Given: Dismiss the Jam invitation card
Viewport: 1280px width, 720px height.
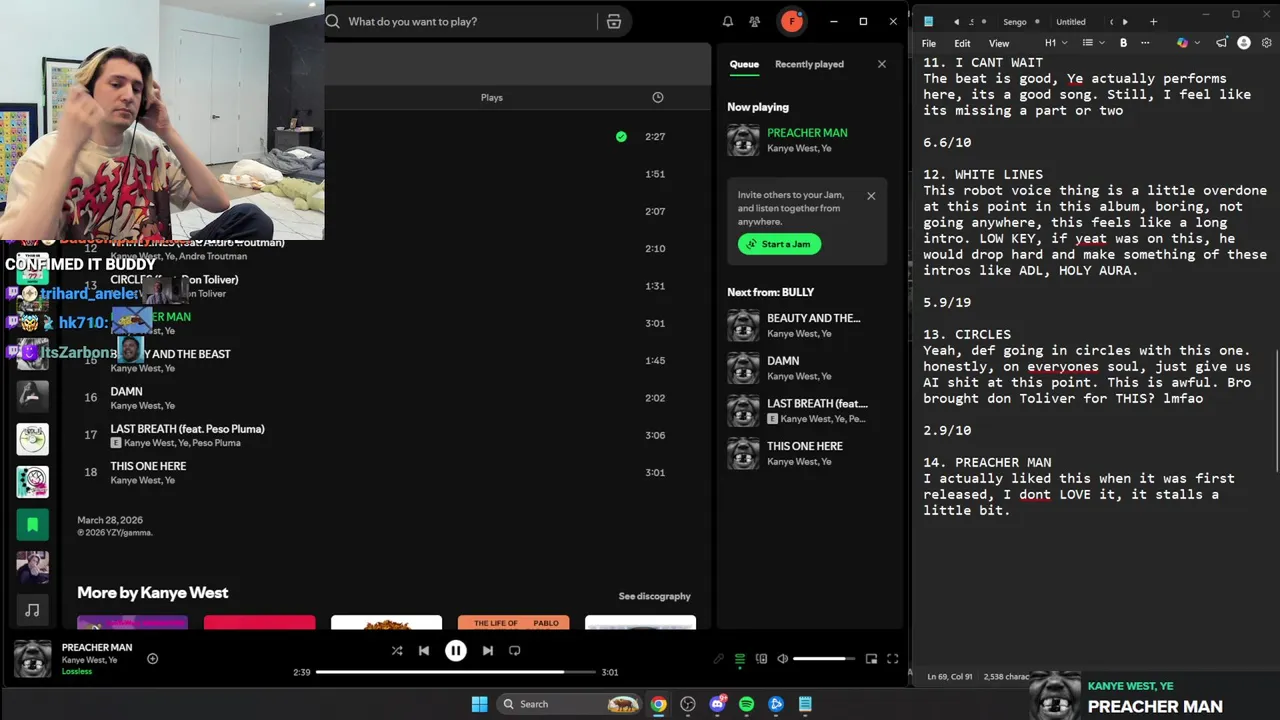Looking at the screenshot, I should (871, 196).
